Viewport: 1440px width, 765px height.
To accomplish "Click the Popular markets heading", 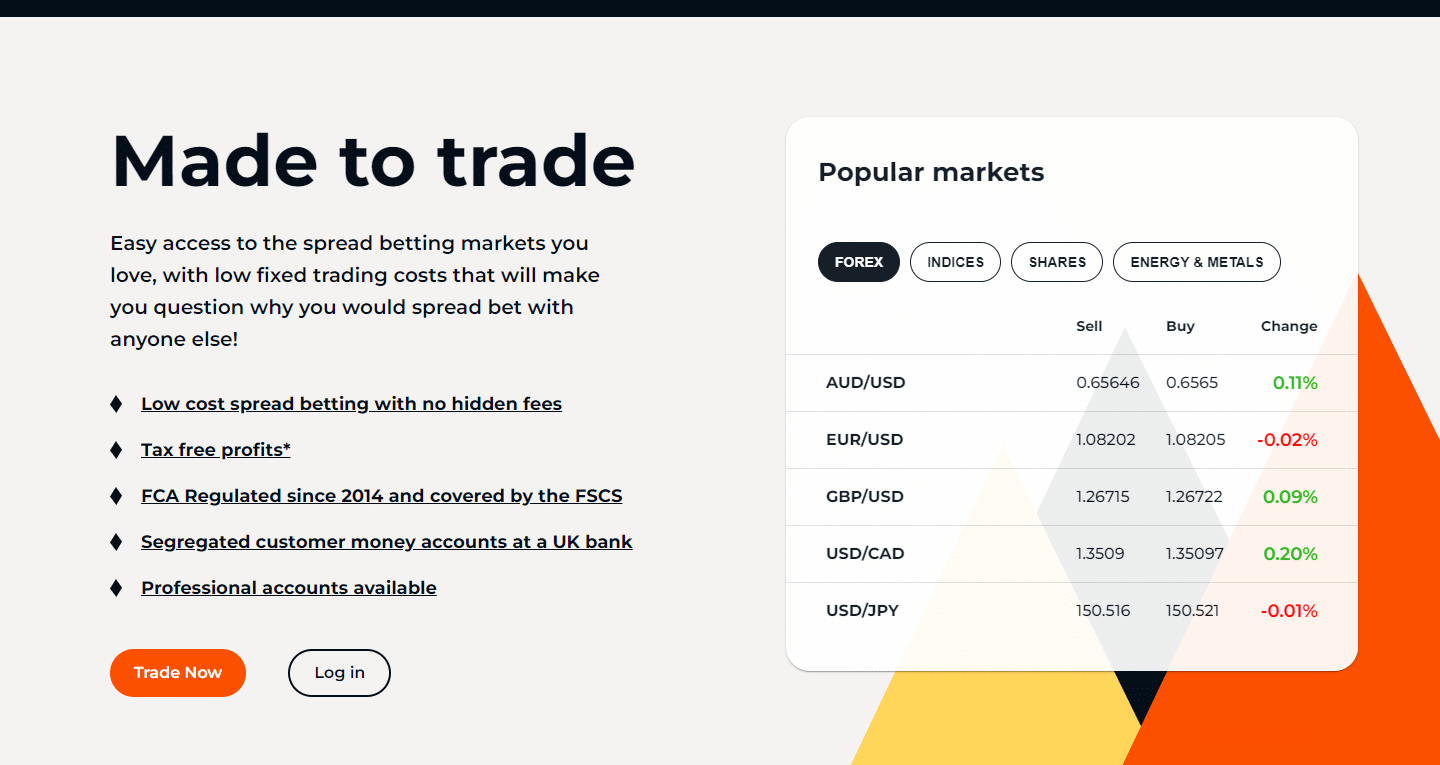I will point(931,172).
